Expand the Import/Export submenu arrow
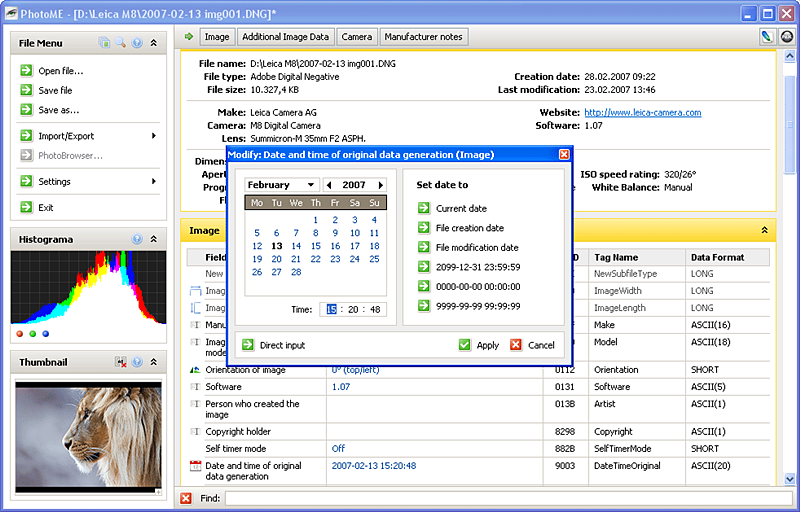 pyautogui.click(x=154, y=136)
